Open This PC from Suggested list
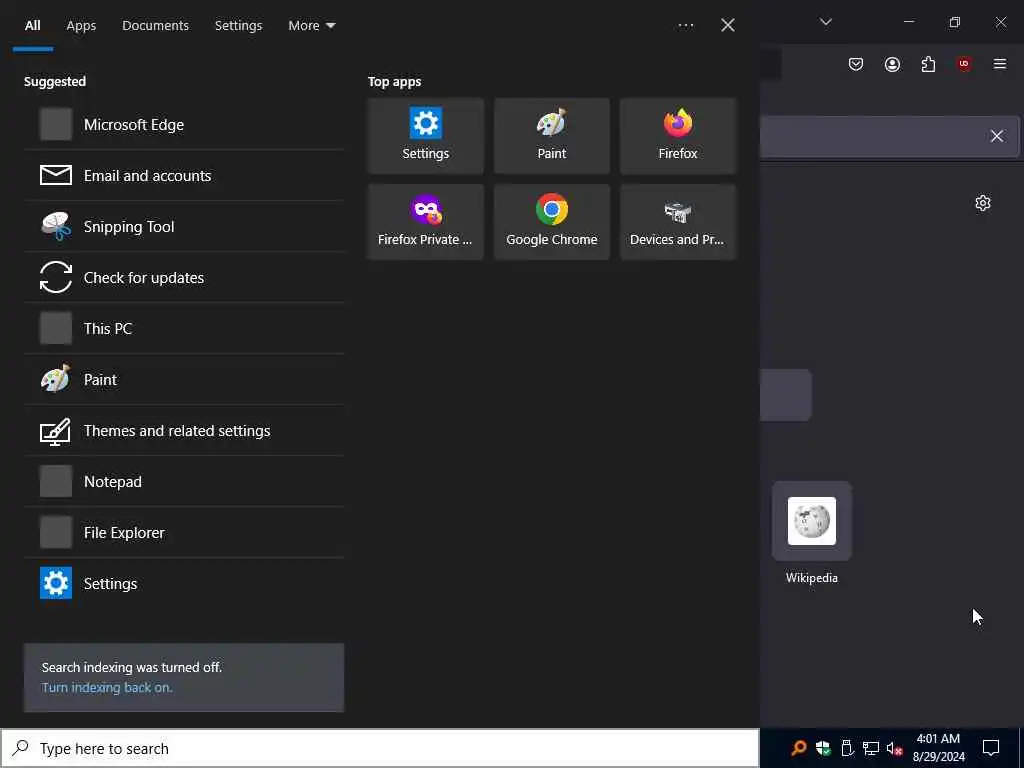 pos(184,328)
